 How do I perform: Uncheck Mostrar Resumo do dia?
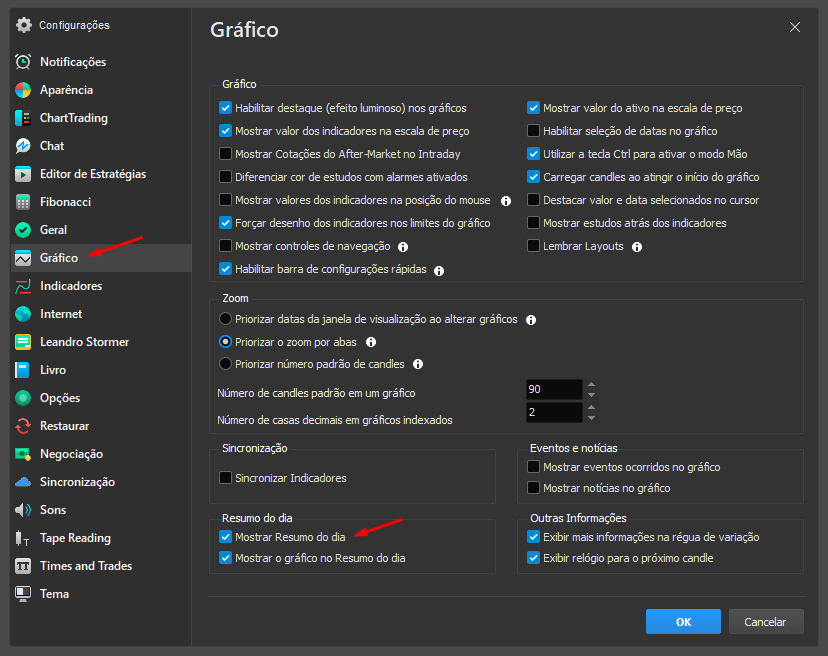click(x=225, y=537)
